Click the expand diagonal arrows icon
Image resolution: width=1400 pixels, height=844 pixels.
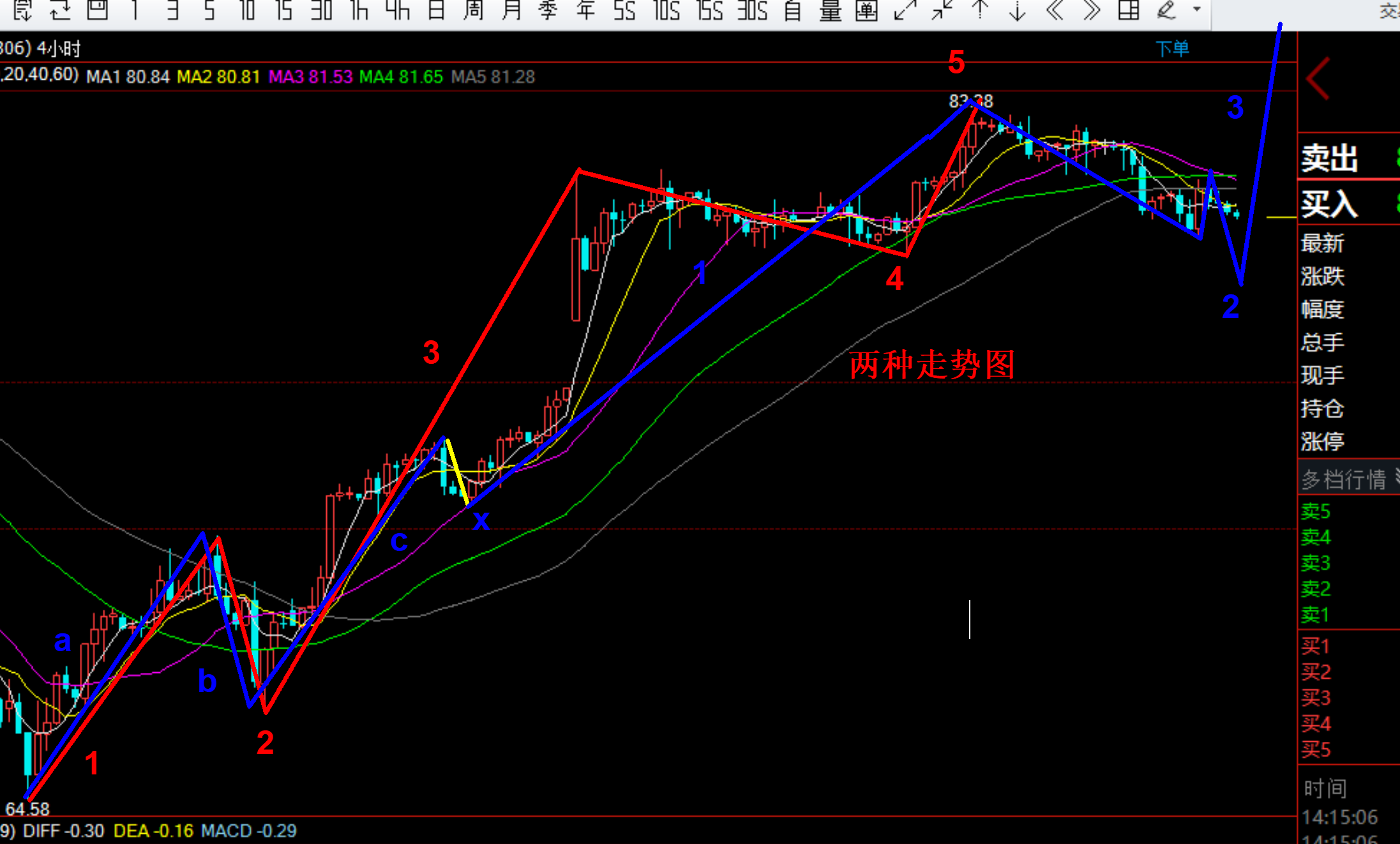905,10
